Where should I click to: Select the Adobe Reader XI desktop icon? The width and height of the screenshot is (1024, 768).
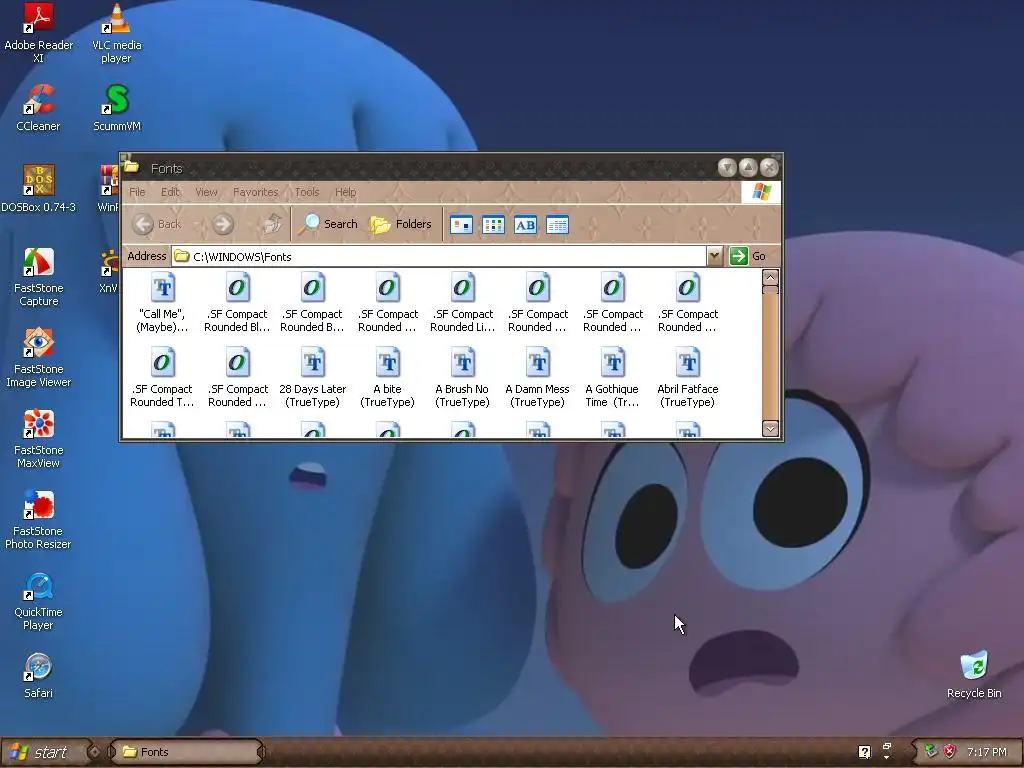pyautogui.click(x=39, y=33)
